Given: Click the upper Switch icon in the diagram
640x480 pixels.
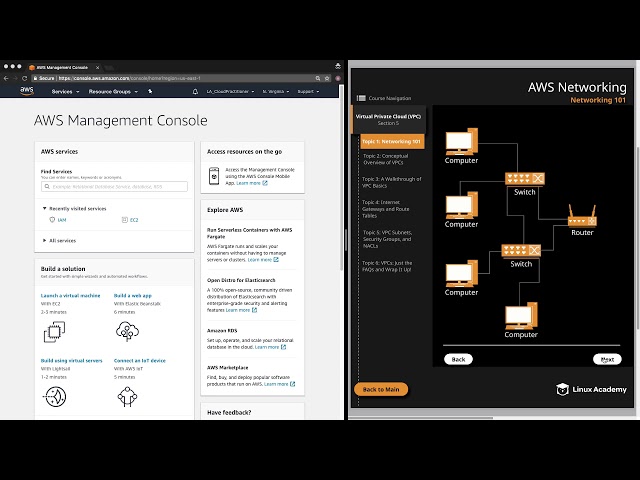Looking at the screenshot, I should [525, 179].
